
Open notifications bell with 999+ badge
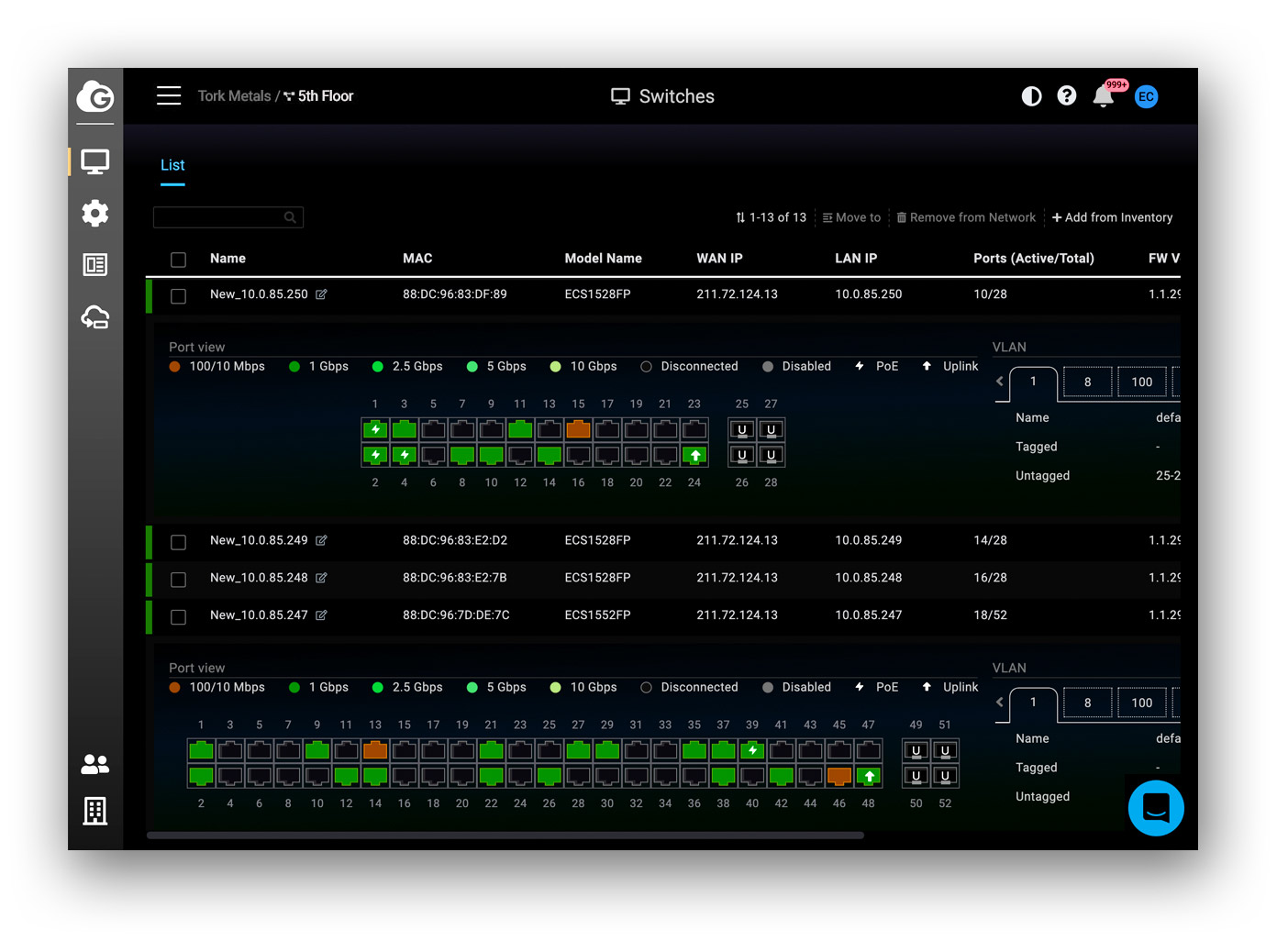pos(1104,96)
